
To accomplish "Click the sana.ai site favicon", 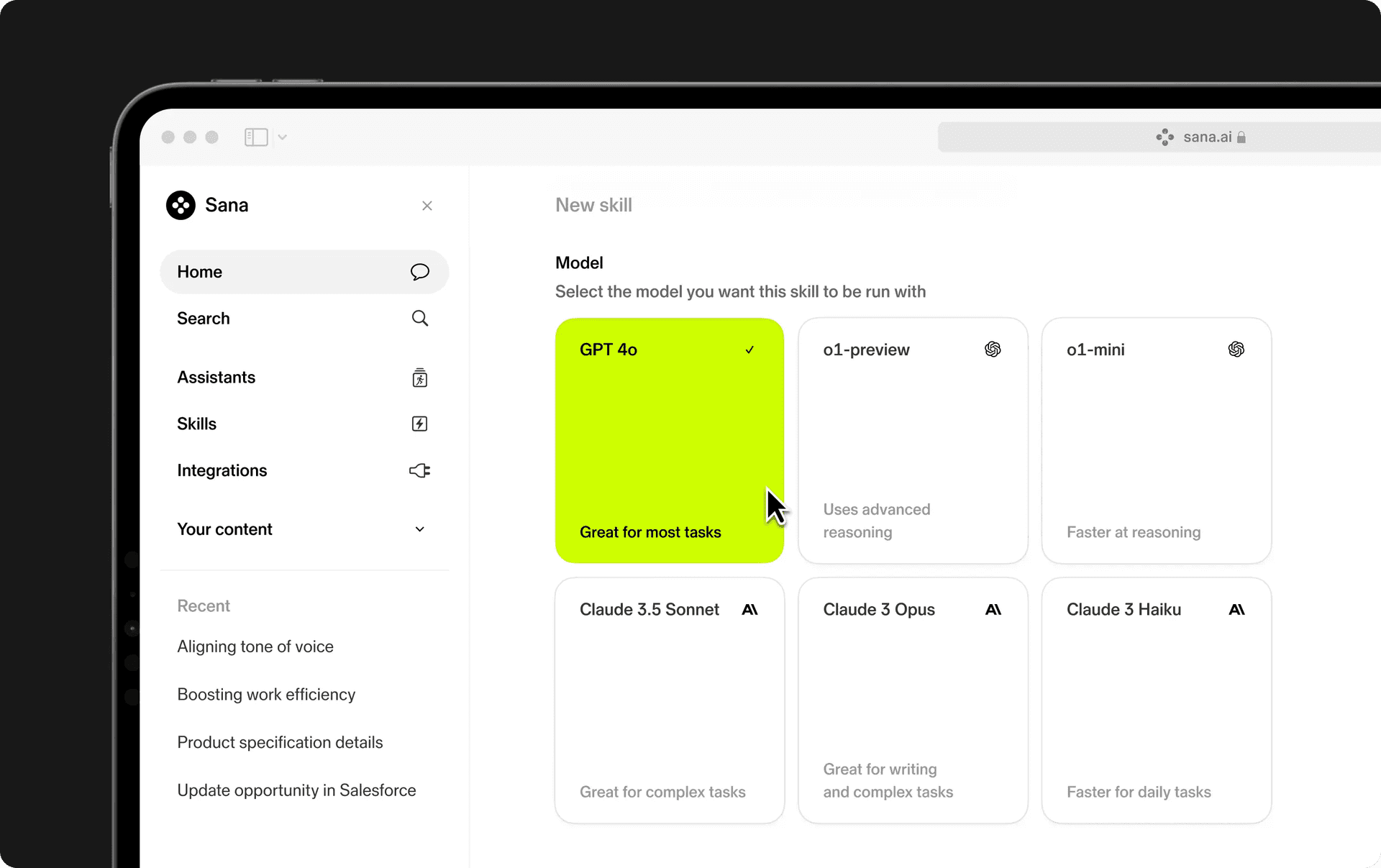I will [1165, 137].
